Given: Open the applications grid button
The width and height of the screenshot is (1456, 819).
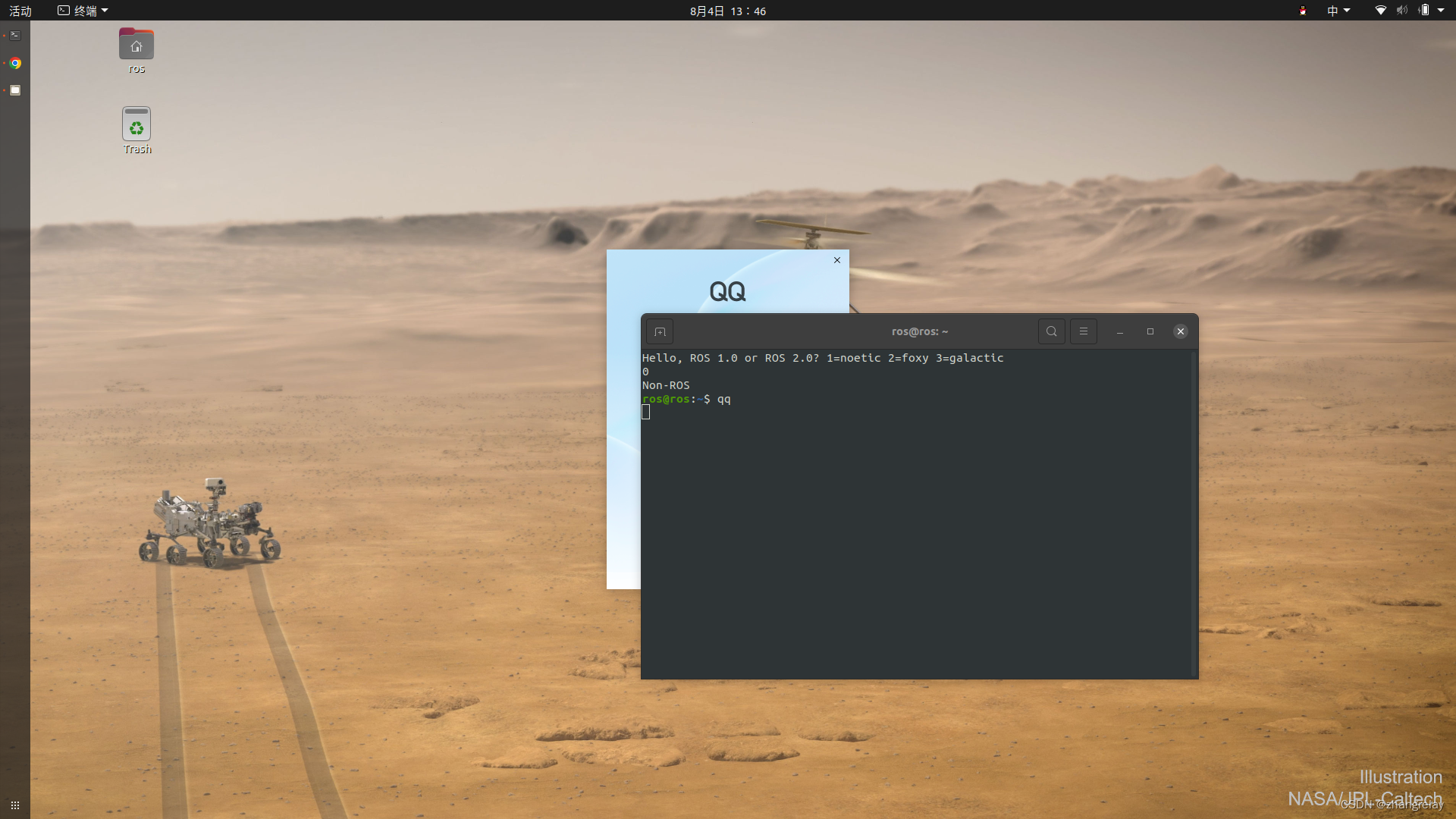Looking at the screenshot, I should coord(15,805).
